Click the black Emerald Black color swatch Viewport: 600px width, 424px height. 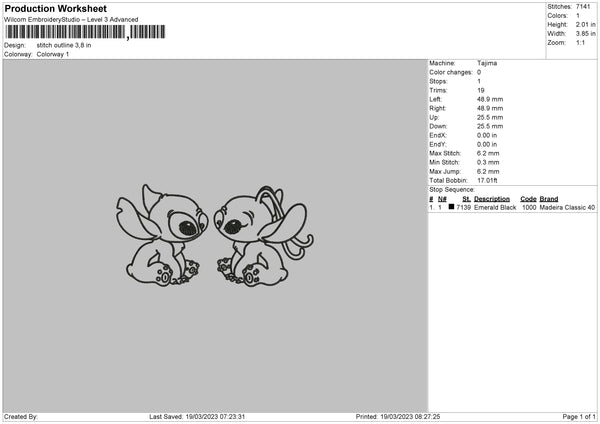coord(451,207)
